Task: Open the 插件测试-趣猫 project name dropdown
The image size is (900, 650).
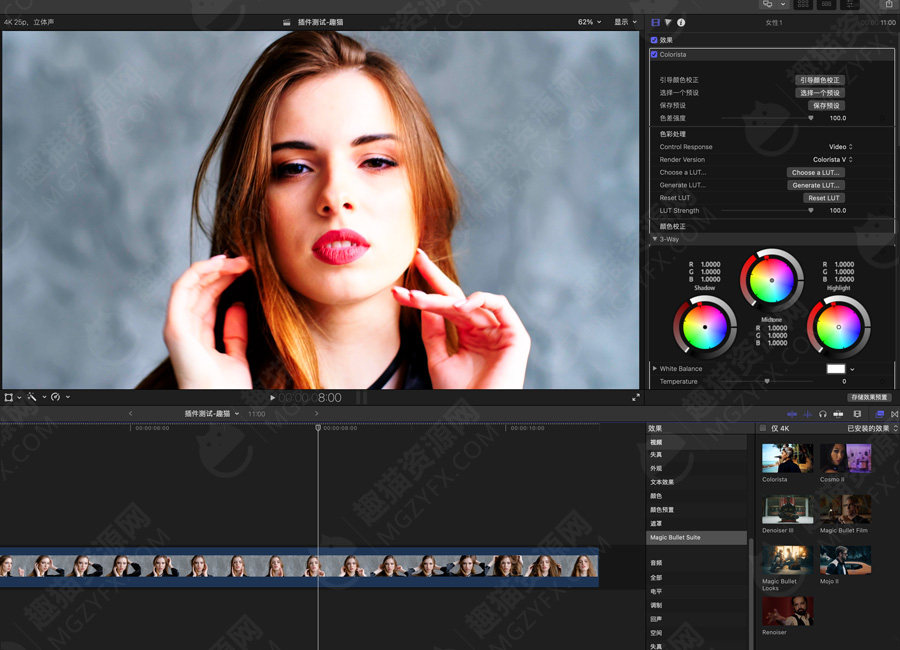Action: click(x=212, y=413)
